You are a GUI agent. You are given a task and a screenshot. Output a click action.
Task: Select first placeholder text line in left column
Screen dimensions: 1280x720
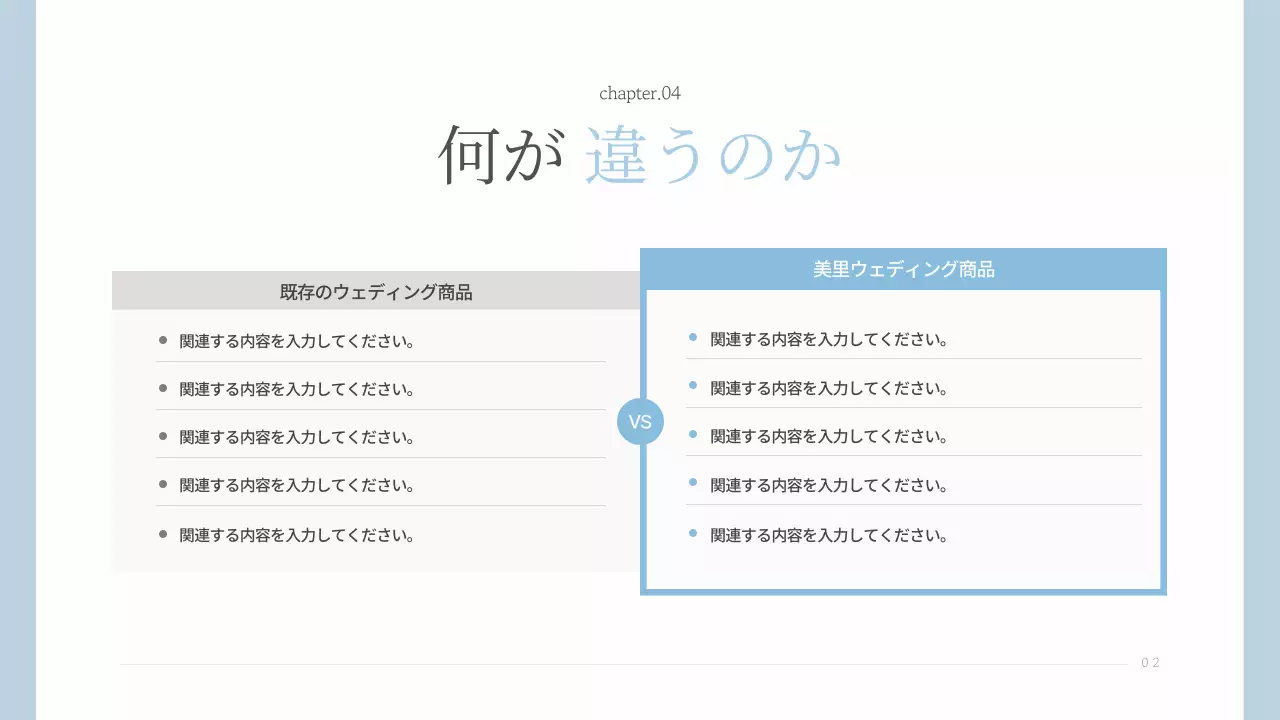[296, 340]
